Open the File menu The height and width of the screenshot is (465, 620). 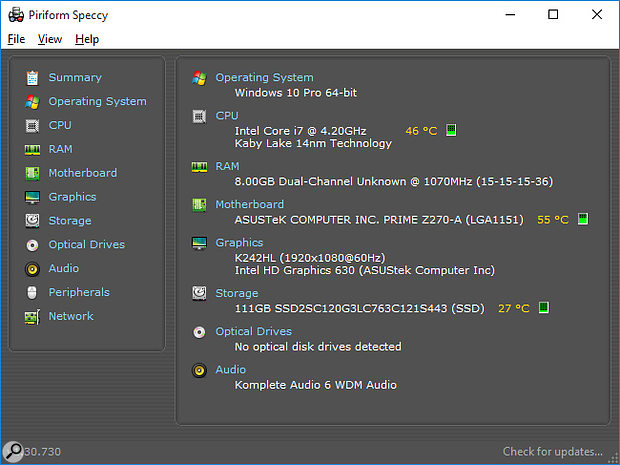[x=16, y=39]
